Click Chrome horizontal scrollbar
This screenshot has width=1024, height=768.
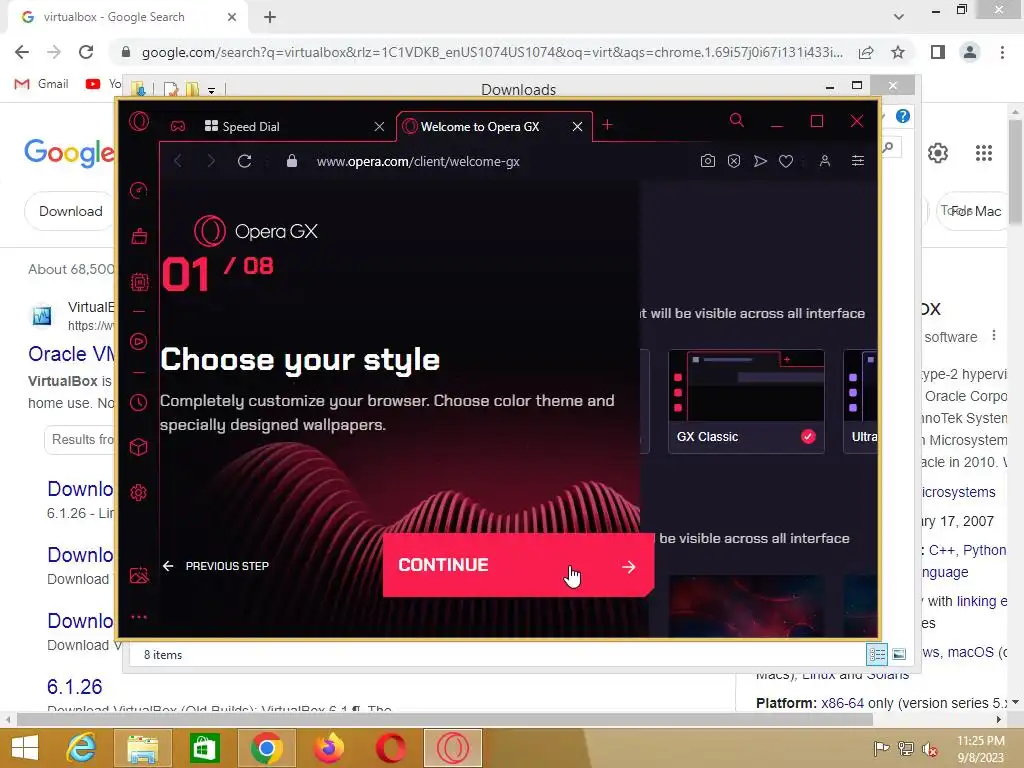coord(444,719)
